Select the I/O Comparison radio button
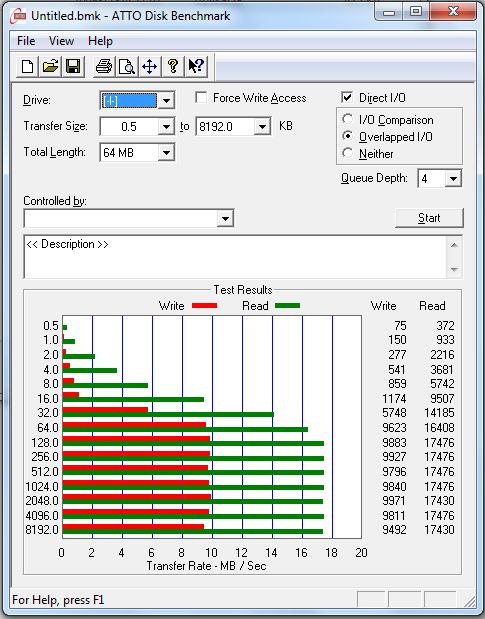This screenshot has height=619, width=485. coord(348,119)
